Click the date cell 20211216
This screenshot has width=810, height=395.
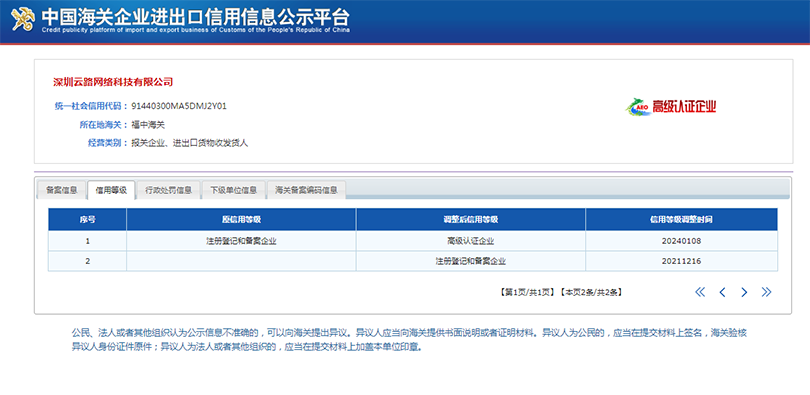coord(681,261)
